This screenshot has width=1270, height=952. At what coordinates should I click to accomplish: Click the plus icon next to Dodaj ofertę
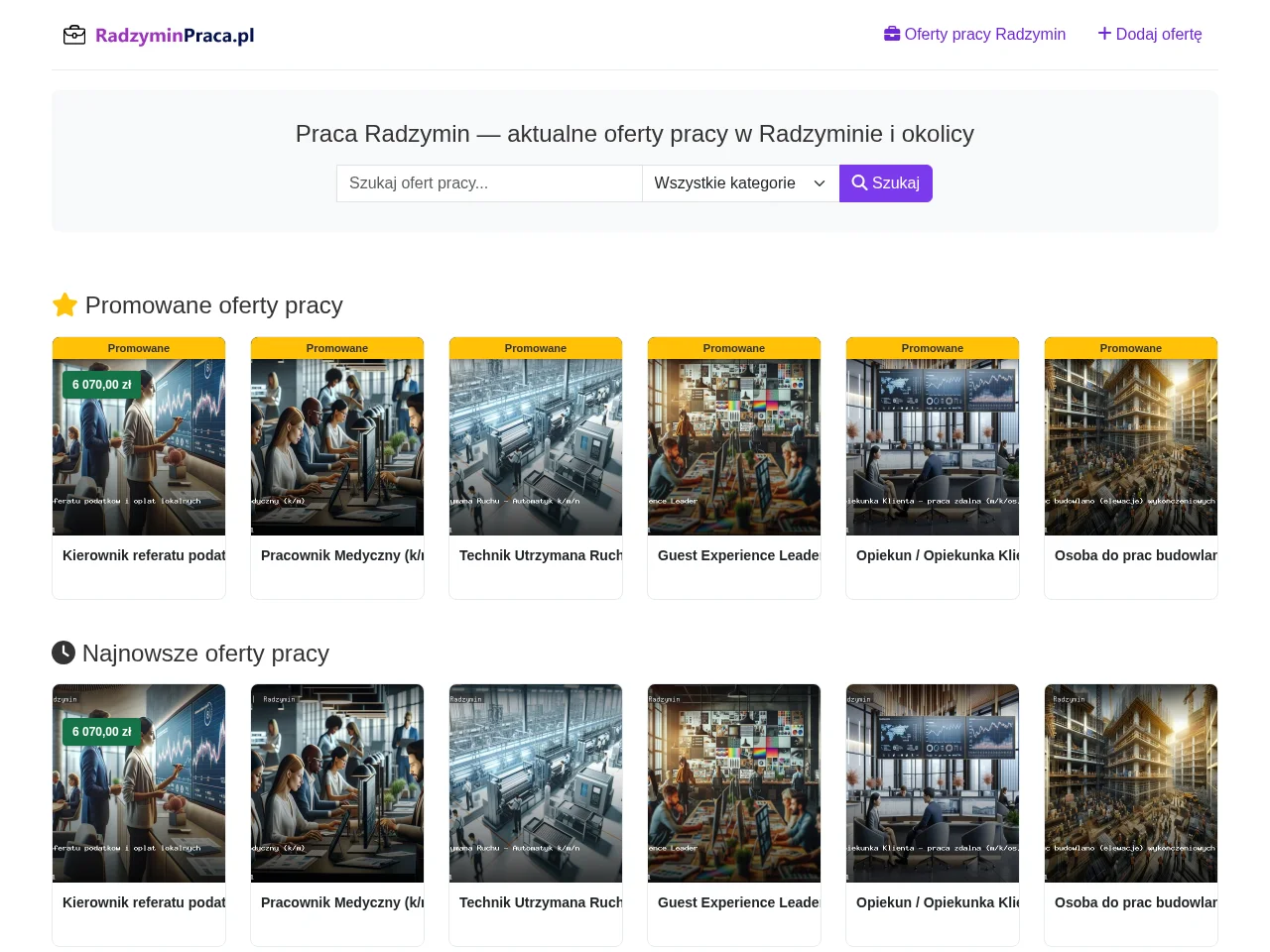tap(1104, 34)
